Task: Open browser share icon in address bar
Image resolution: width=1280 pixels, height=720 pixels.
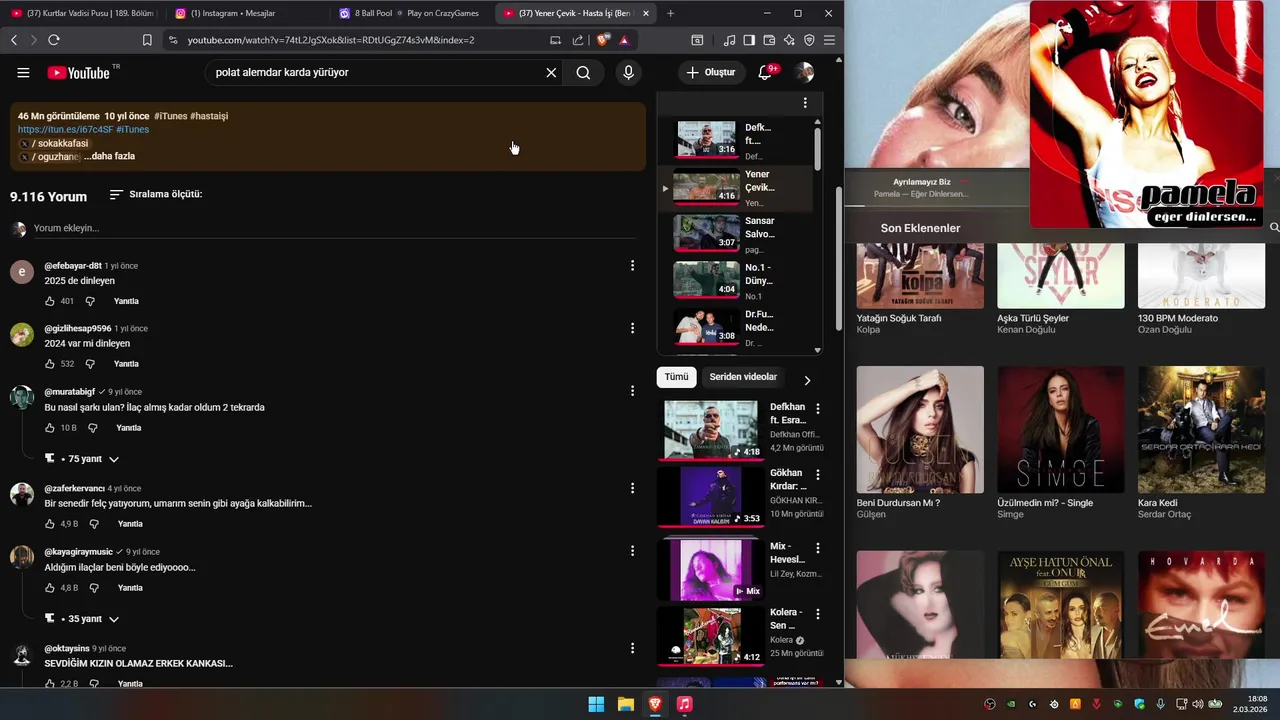Action: [x=578, y=40]
